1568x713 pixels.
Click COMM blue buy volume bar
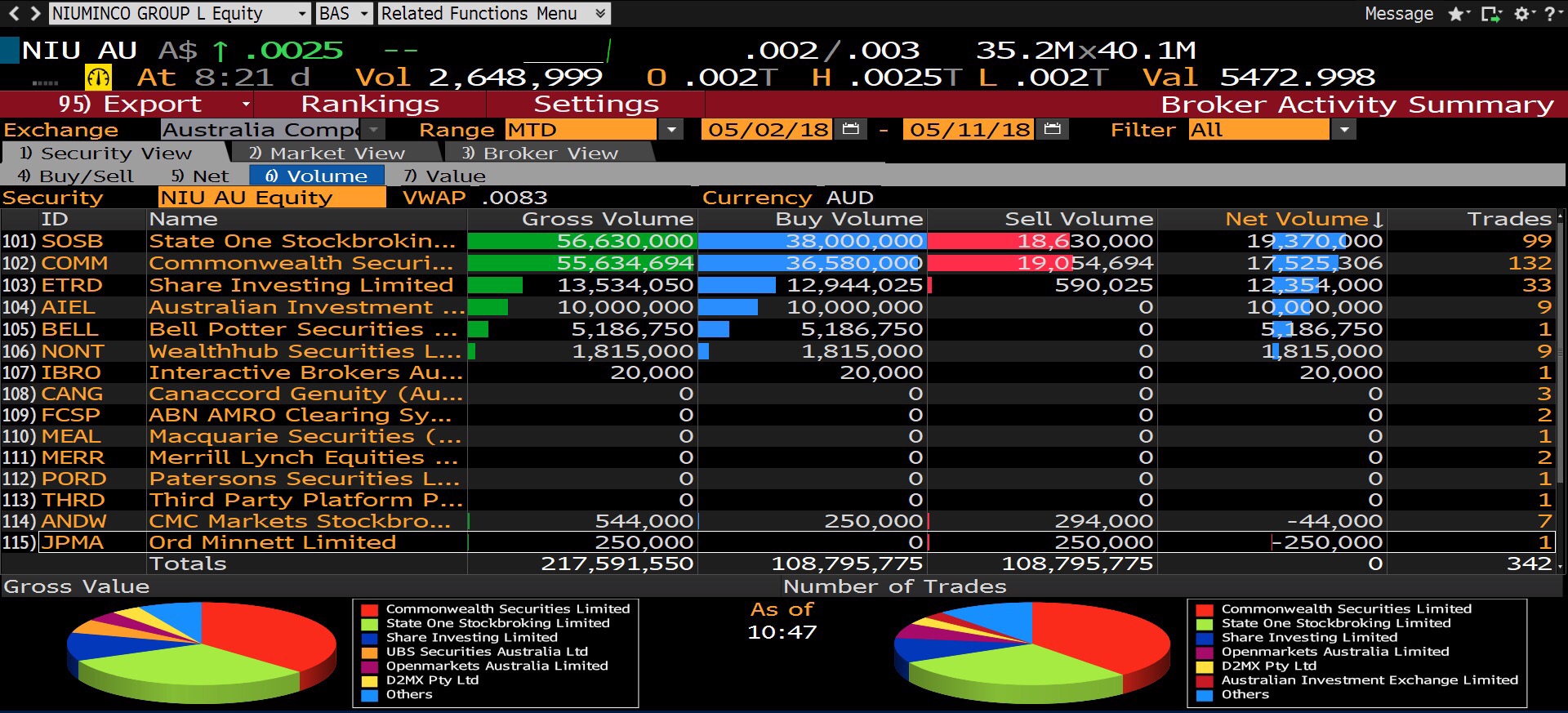coord(810,263)
